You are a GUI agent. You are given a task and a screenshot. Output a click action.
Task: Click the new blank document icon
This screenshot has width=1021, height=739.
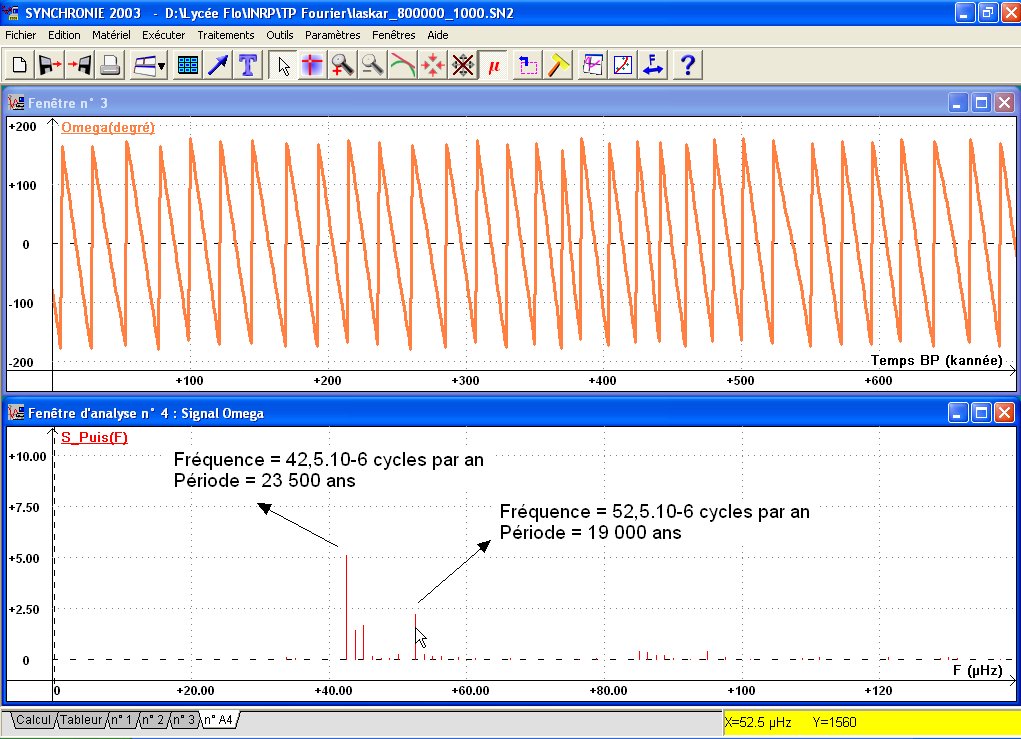pos(19,66)
